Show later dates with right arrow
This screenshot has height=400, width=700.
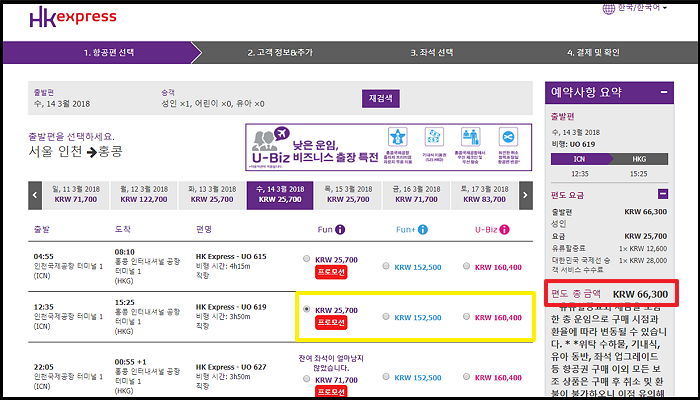(x=526, y=194)
